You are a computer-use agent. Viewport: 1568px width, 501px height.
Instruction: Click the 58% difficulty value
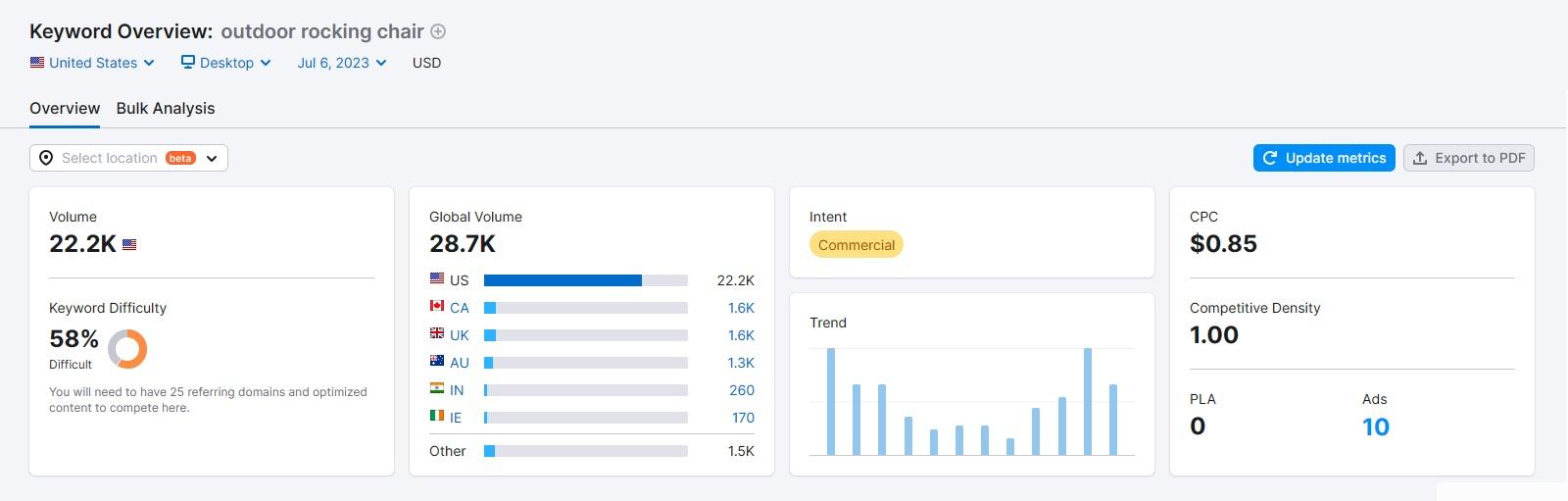pos(73,339)
